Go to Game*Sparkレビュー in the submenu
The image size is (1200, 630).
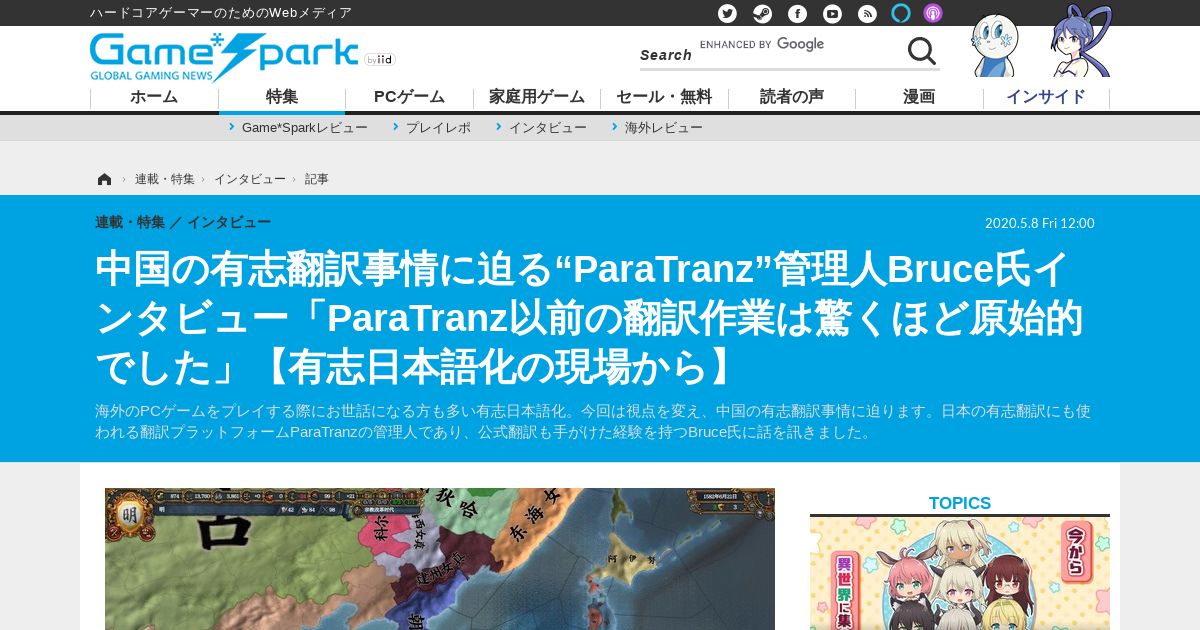pyautogui.click(x=304, y=128)
